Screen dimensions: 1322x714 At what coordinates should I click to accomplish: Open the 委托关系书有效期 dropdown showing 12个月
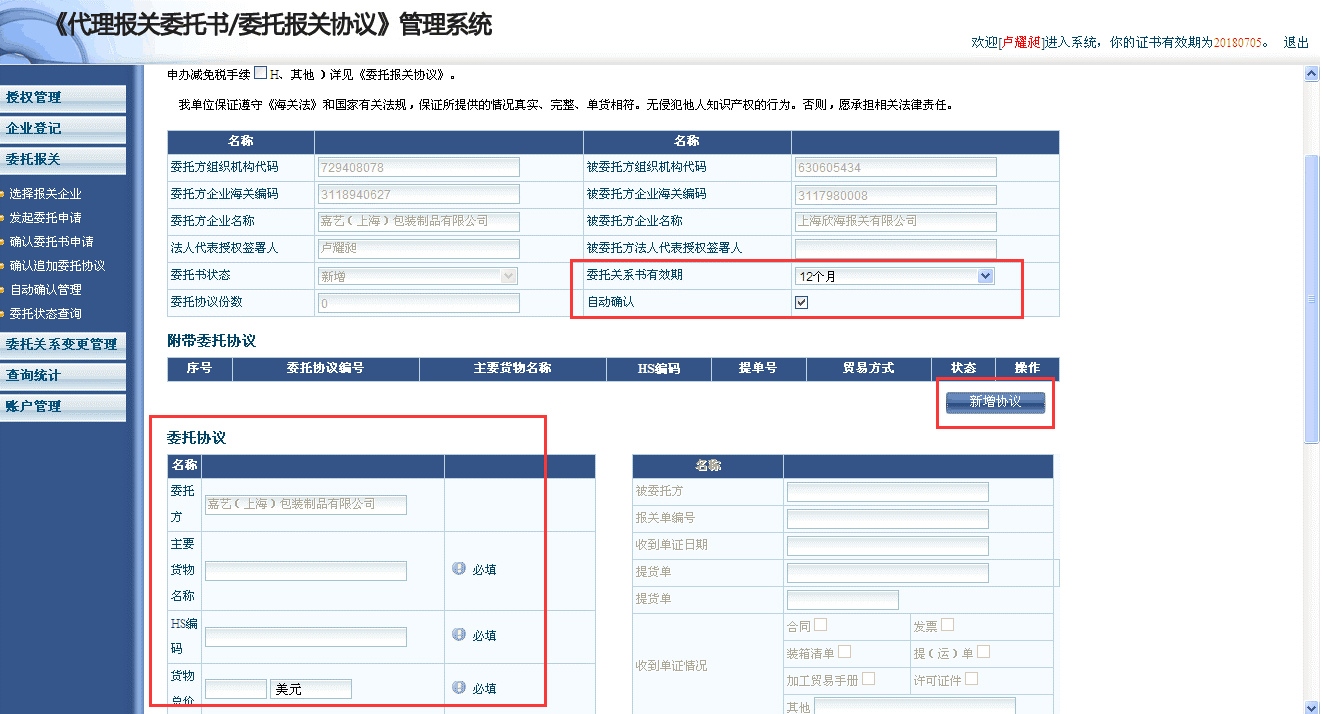894,276
